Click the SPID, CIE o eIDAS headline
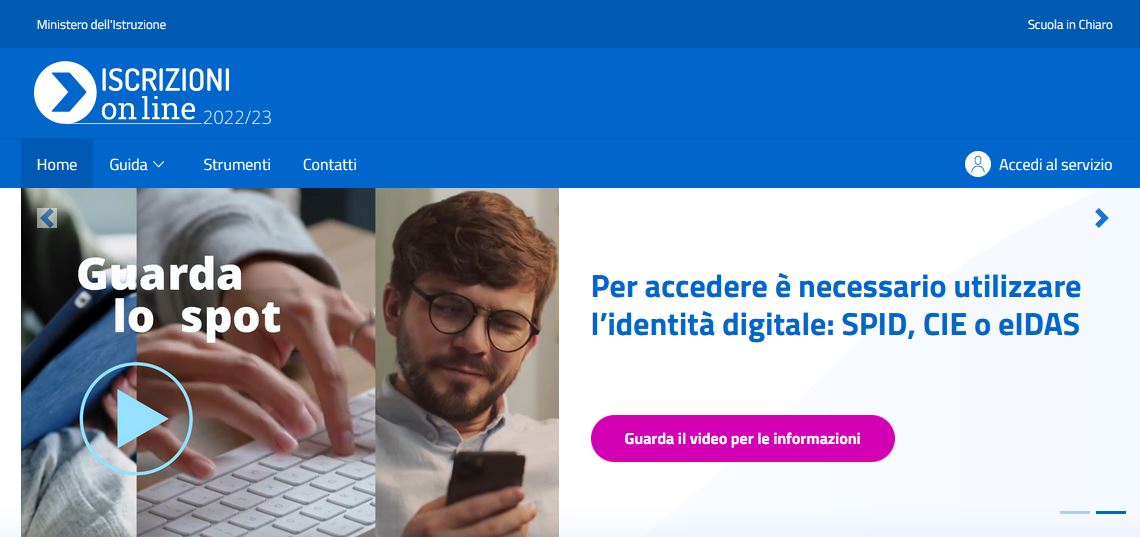The height and width of the screenshot is (537, 1140). [x=835, y=305]
